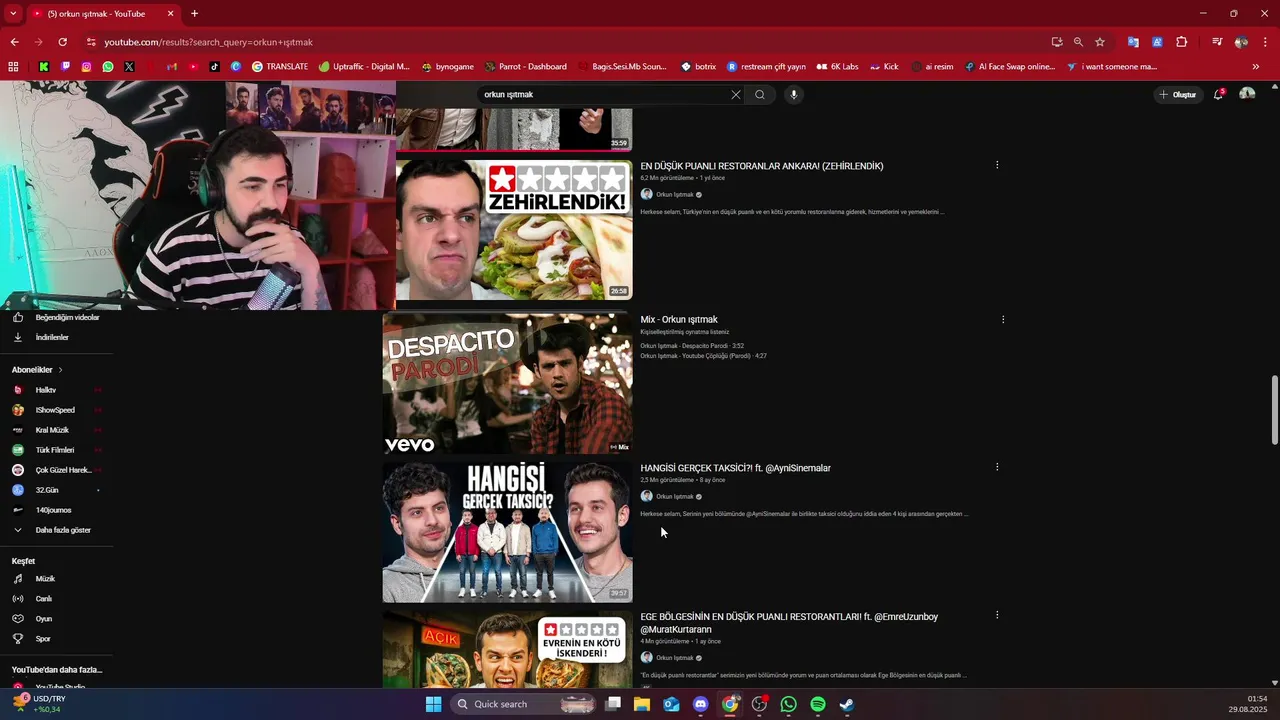This screenshot has height=720, width=1280.
Task: Reload the current page
Action: coord(62,42)
